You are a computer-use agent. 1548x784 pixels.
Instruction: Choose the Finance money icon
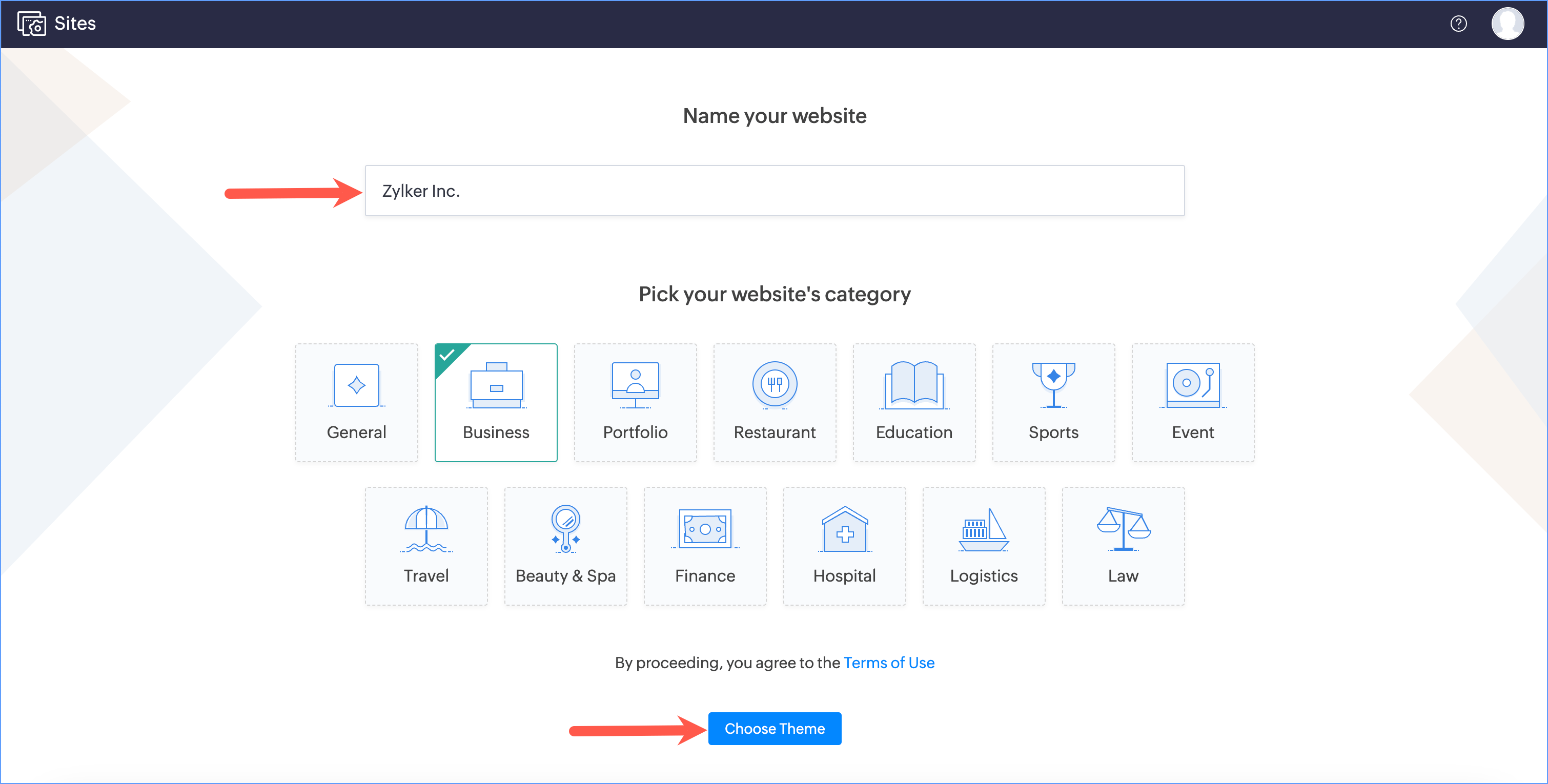click(705, 529)
